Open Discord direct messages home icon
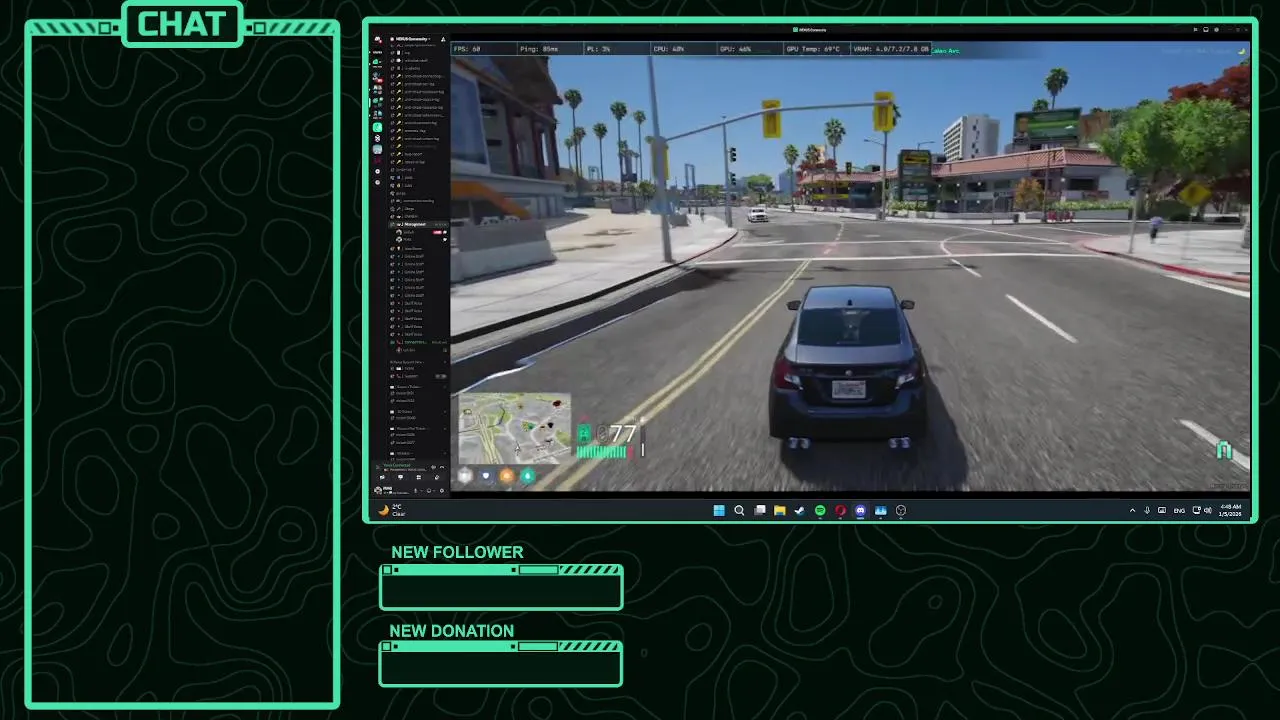The image size is (1280, 720). pos(377,40)
